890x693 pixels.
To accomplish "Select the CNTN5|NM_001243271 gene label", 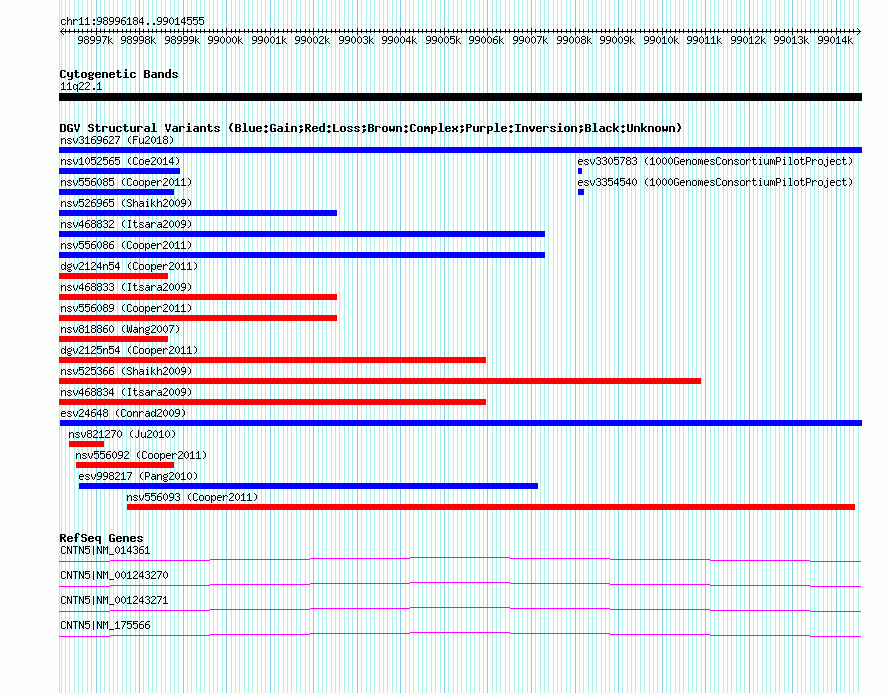I will pyautogui.click(x=114, y=600).
